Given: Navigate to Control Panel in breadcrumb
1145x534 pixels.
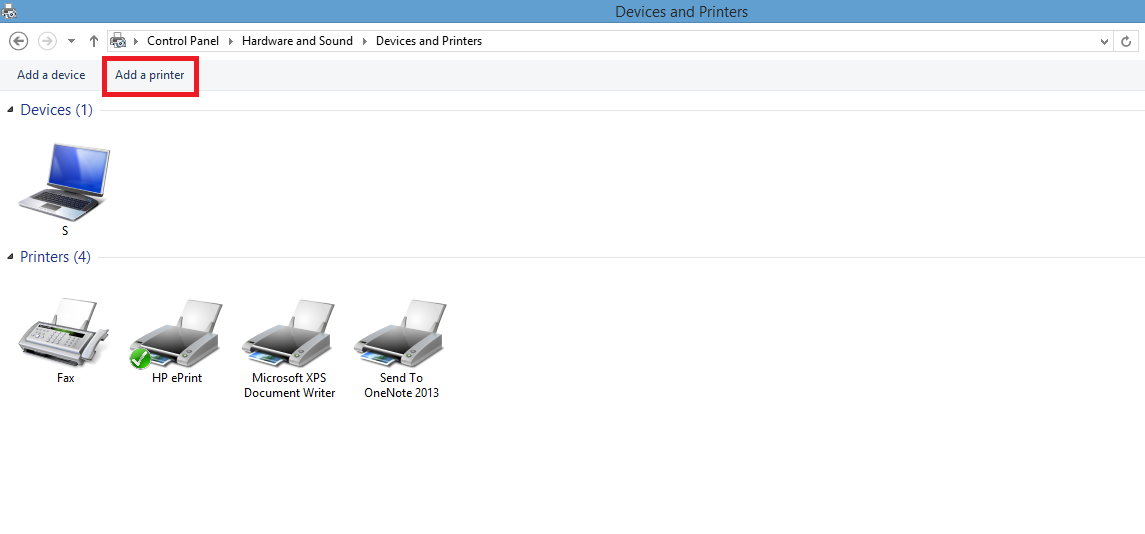Looking at the screenshot, I should (182, 41).
